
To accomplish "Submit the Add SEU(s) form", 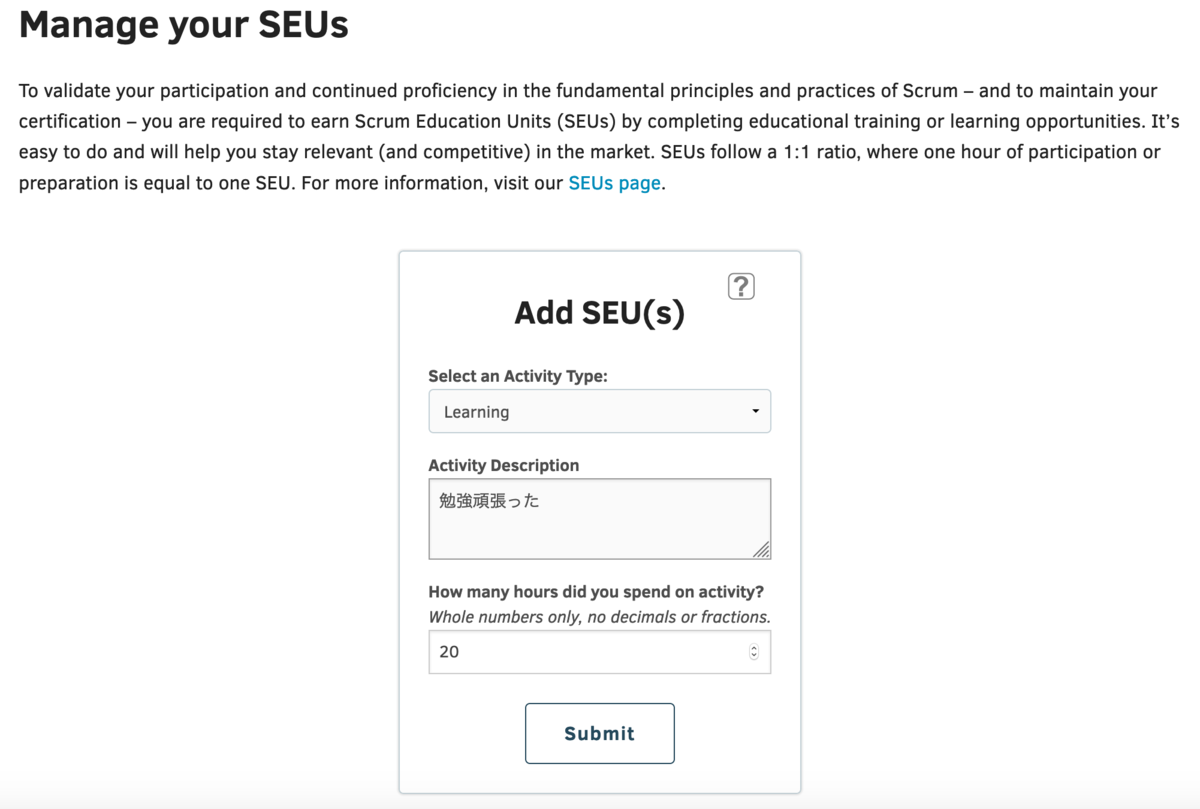I will [600, 733].
